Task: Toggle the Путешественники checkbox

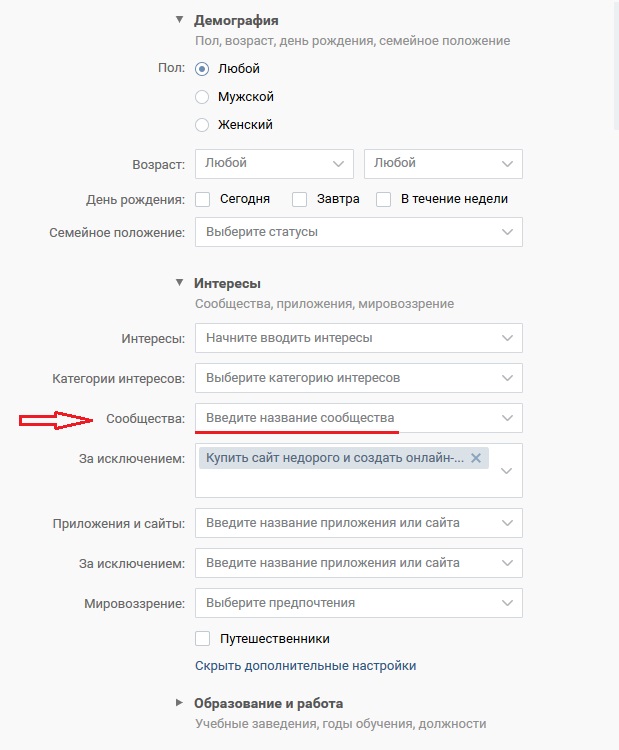Action: point(202,639)
